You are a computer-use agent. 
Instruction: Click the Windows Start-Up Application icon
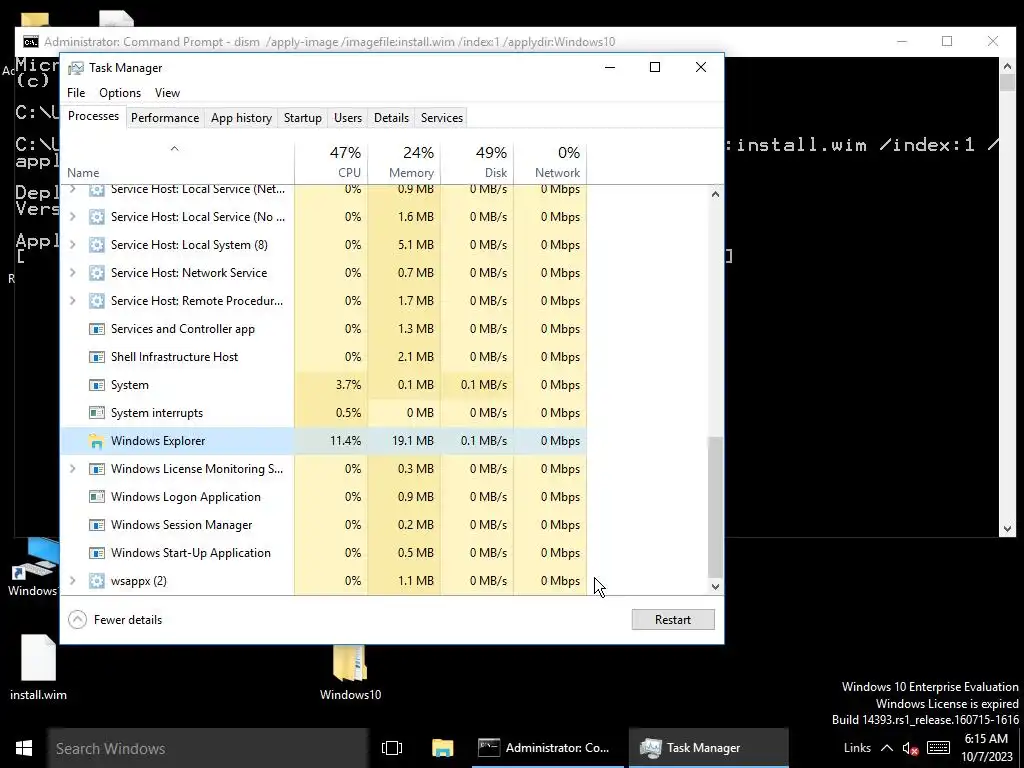pos(97,552)
